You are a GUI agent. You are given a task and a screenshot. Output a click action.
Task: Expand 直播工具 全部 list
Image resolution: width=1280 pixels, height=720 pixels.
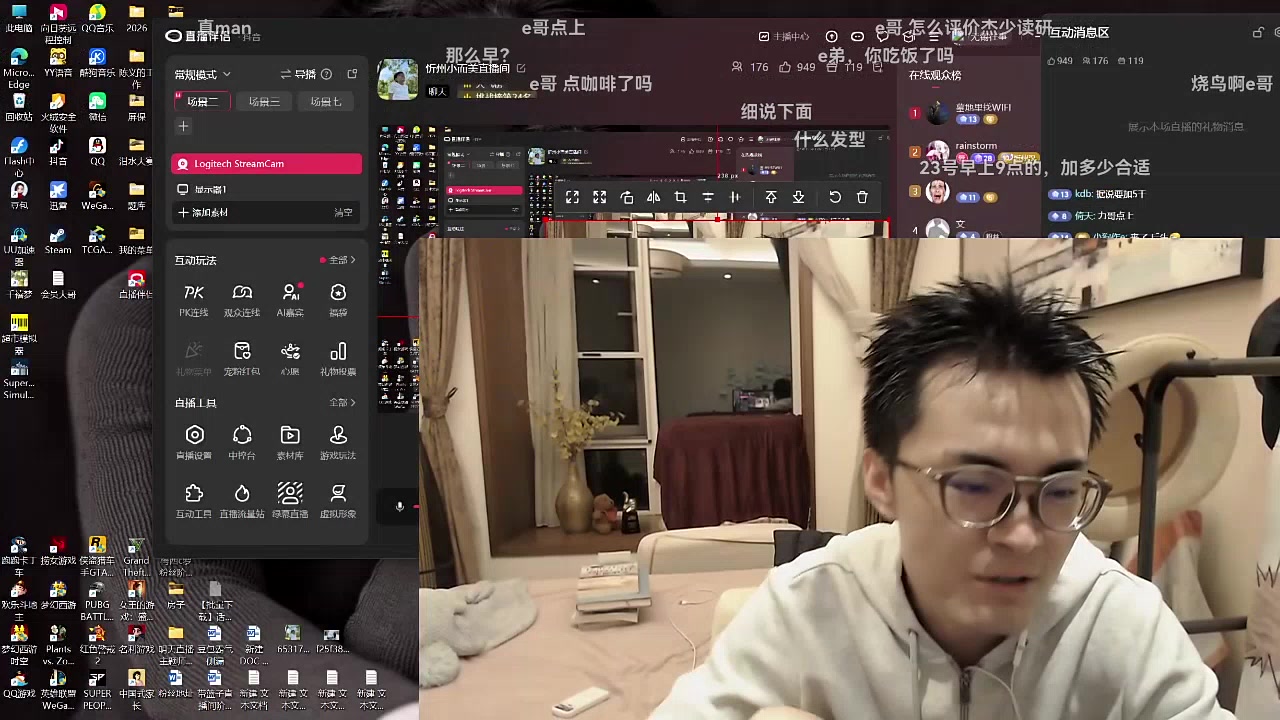pos(342,403)
